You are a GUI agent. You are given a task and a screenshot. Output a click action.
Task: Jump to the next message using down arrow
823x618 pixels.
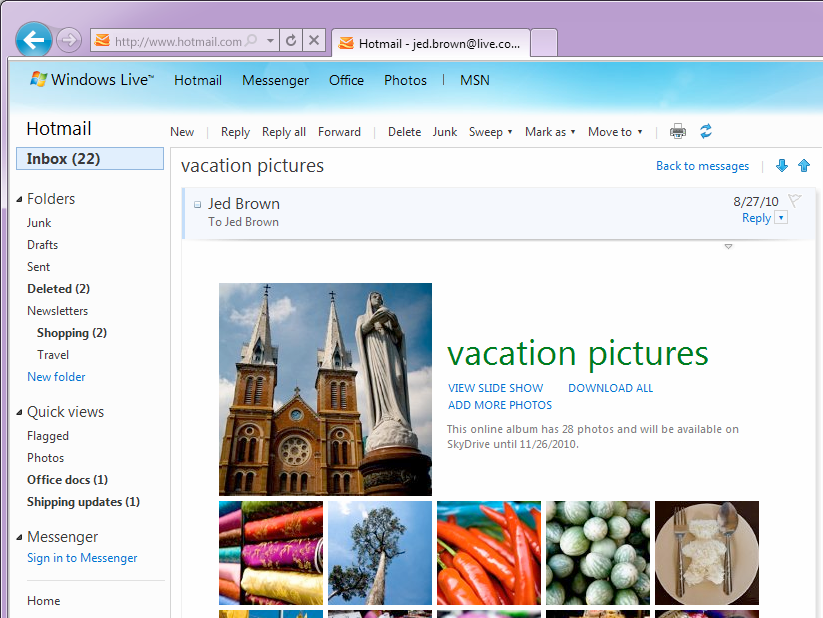click(x=781, y=165)
